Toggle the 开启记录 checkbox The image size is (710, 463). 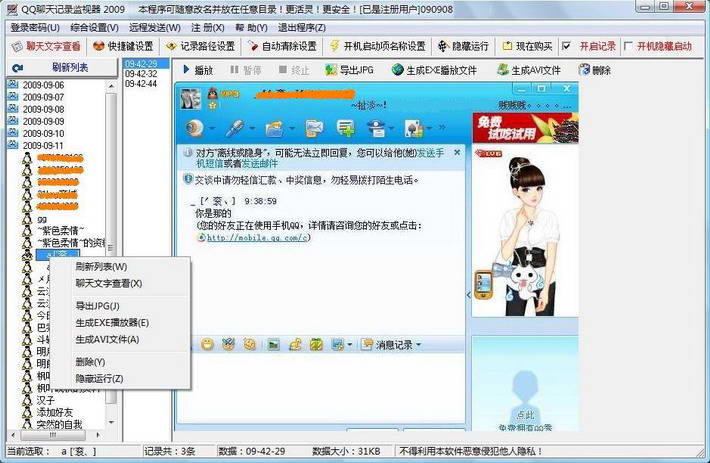pyautogui.click(x=566, y=46)
